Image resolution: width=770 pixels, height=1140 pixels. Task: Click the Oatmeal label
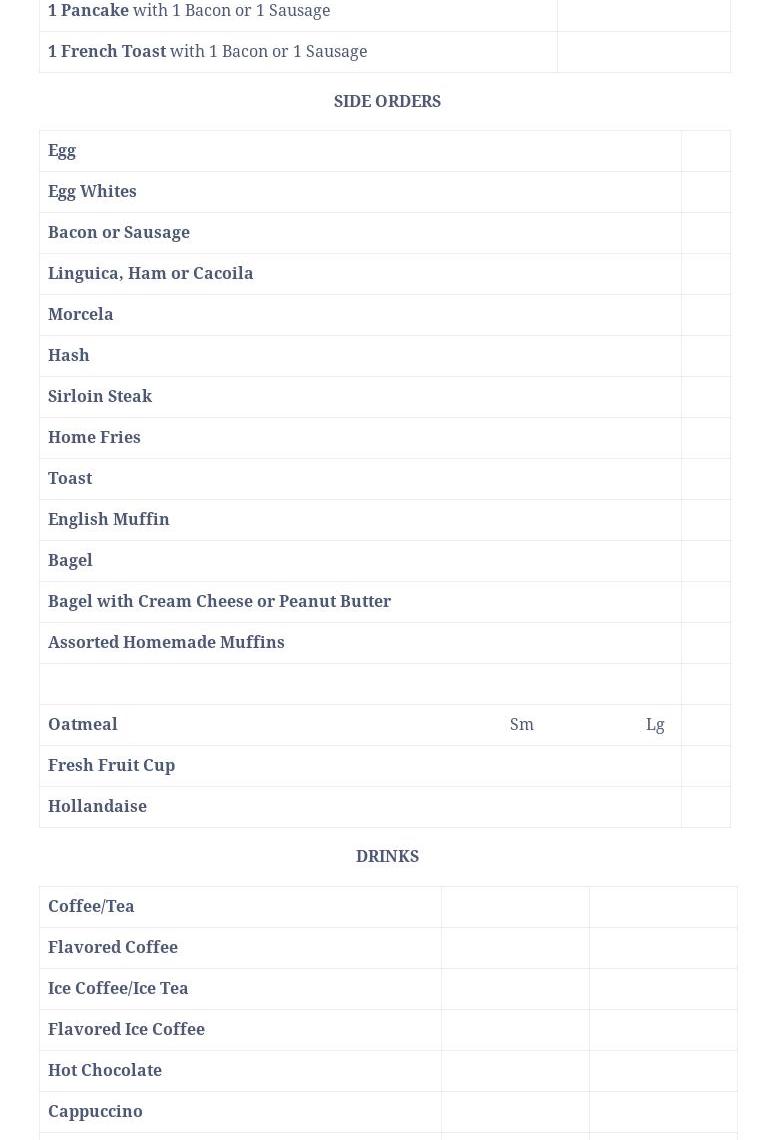point(83,724)
